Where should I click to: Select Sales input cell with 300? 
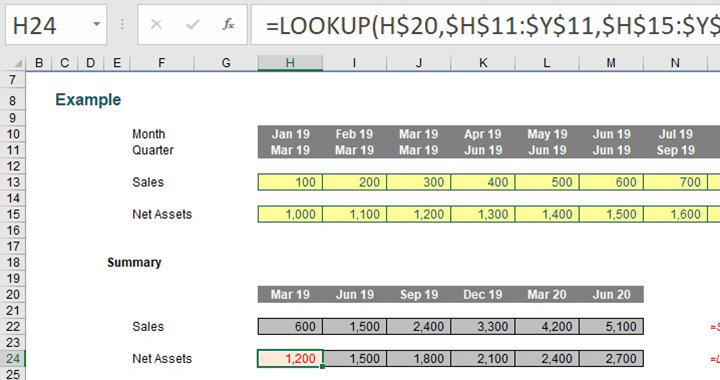point(419,182)
